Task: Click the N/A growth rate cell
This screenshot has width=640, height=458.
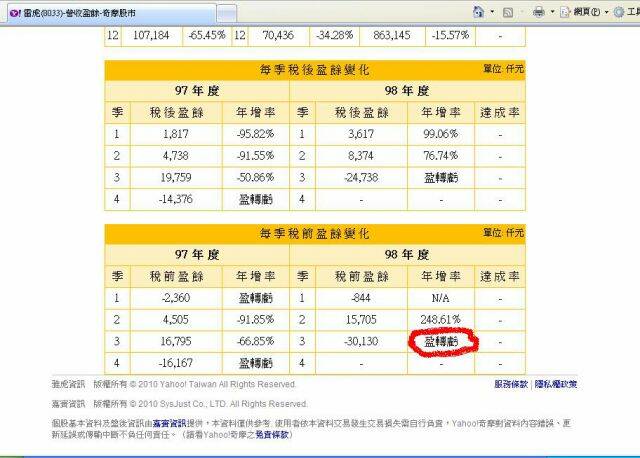Action: pos(441,298)
